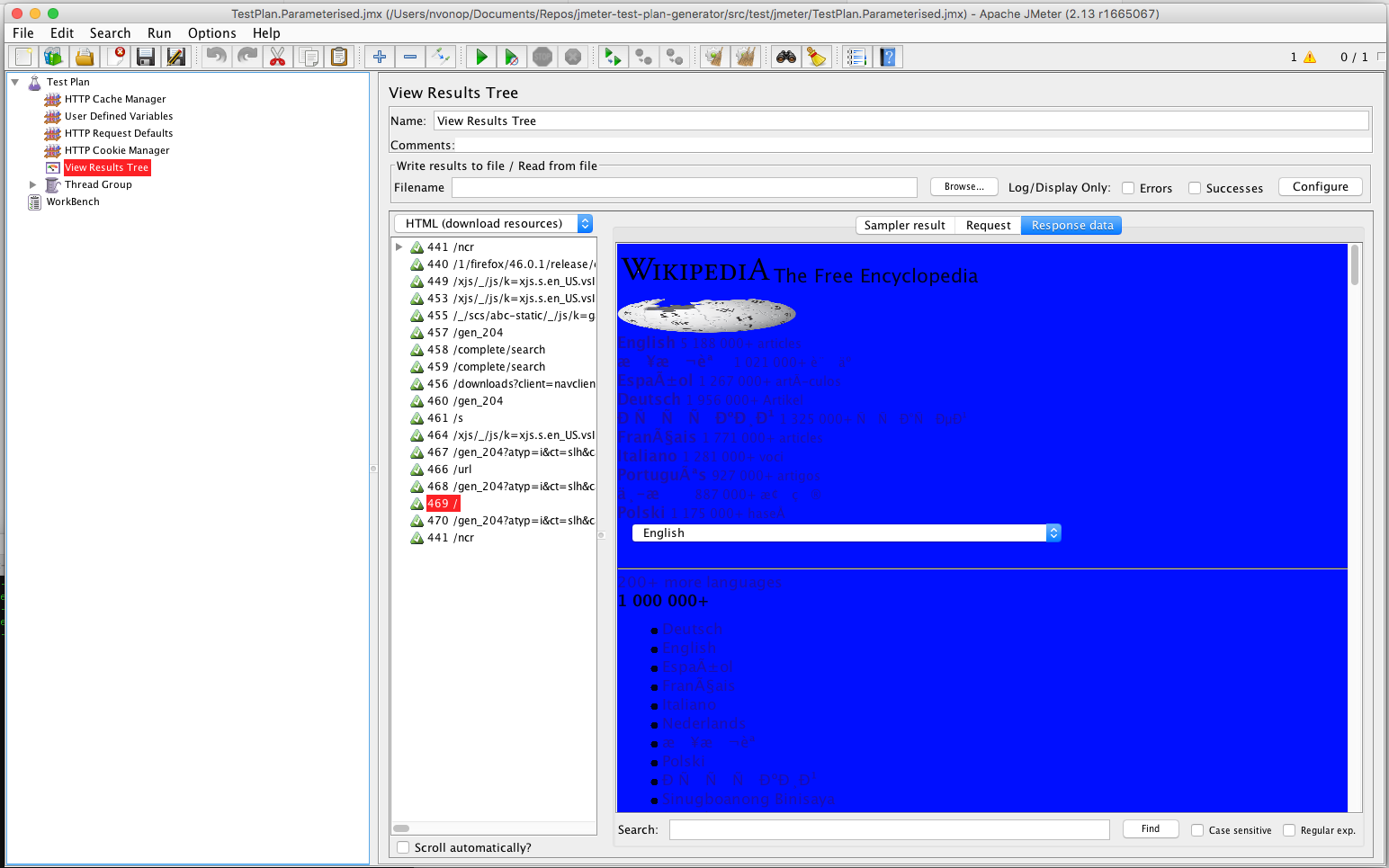The width and height of the screenshot is (1389, 868).
Task: Switch to the Sampler result tab
Action: 905,226
